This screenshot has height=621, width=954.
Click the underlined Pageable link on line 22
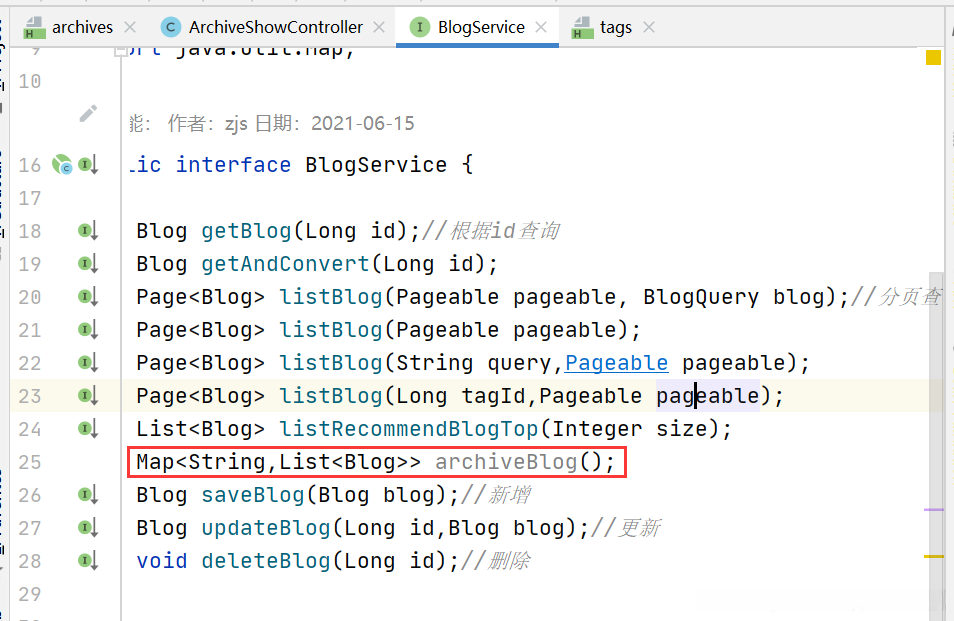point(616,363)
